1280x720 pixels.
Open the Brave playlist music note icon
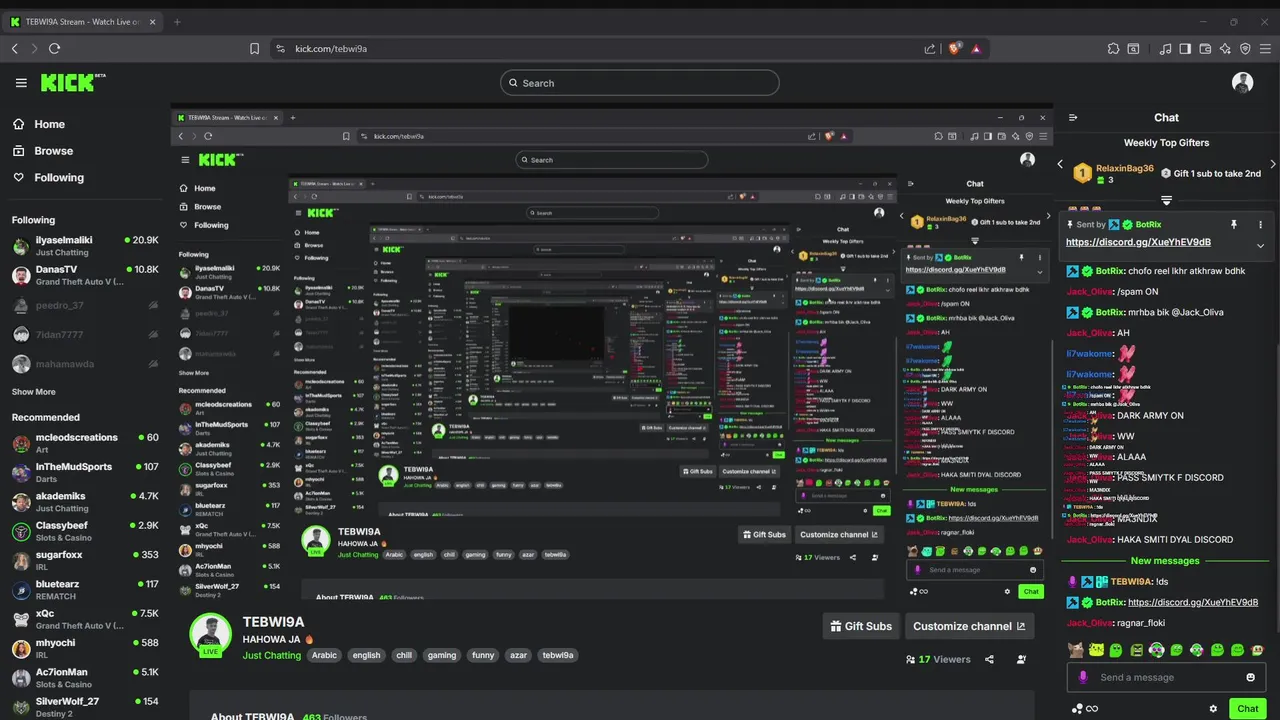1165,48
